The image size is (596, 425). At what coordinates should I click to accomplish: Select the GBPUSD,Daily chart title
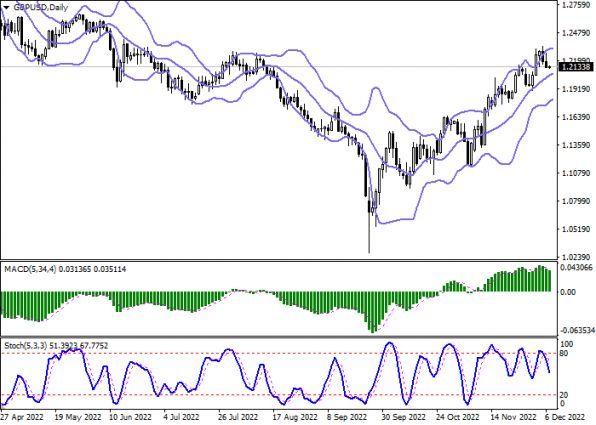[x=40, y=7]
